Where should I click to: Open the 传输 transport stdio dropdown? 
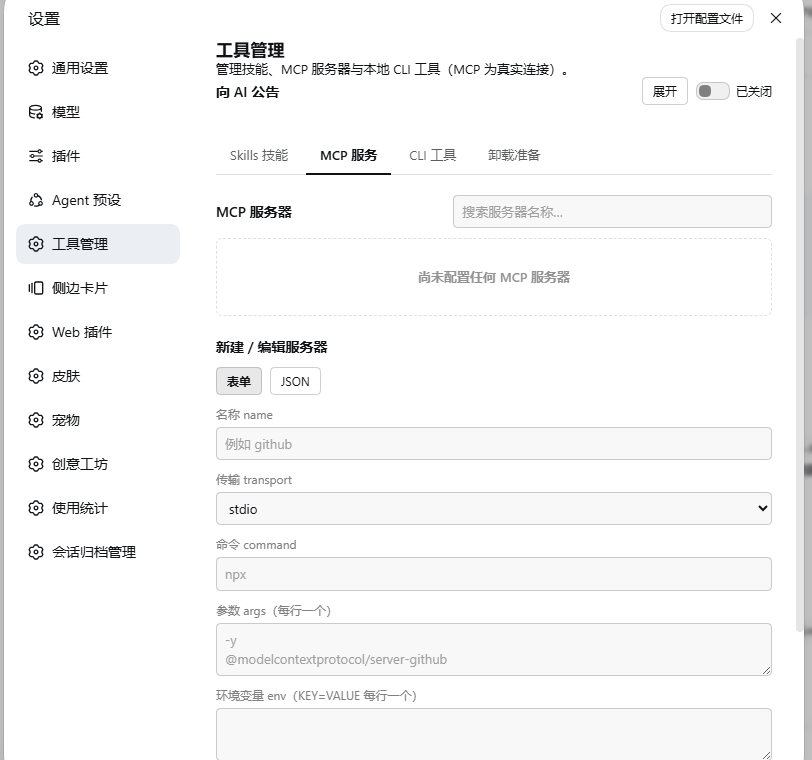pos(494,508)
